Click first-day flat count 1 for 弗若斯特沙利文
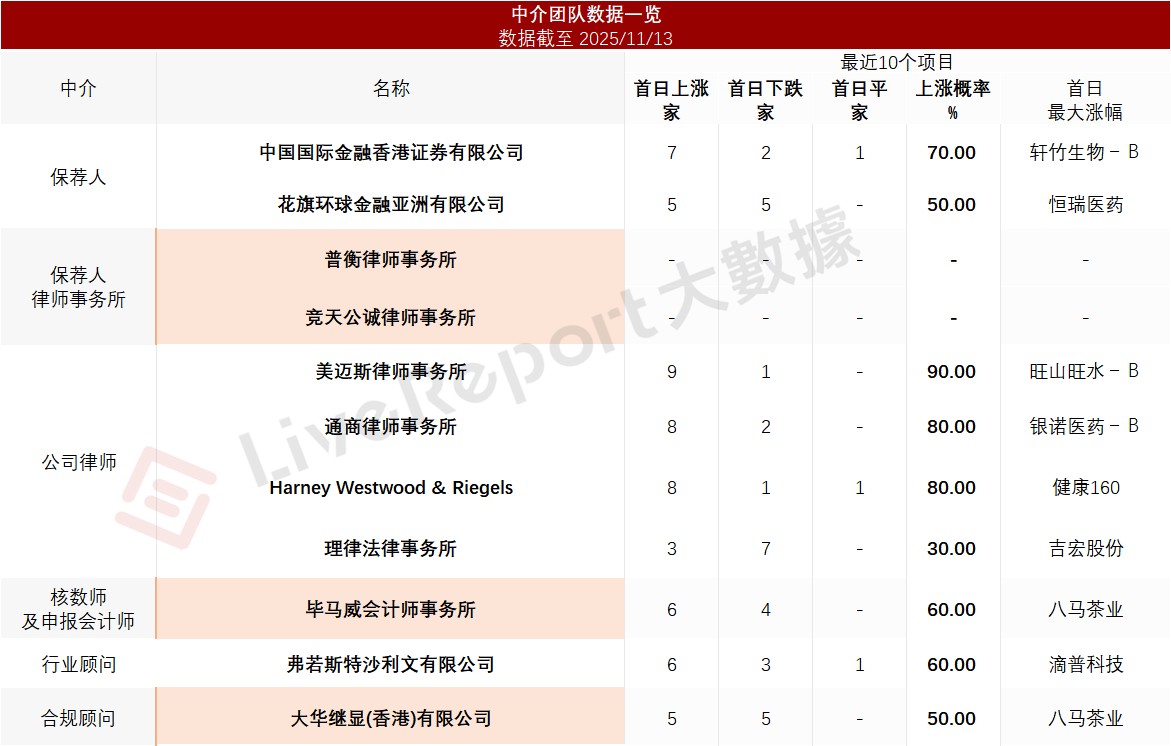Screen dimensions: 1171x746 point(860,664)
